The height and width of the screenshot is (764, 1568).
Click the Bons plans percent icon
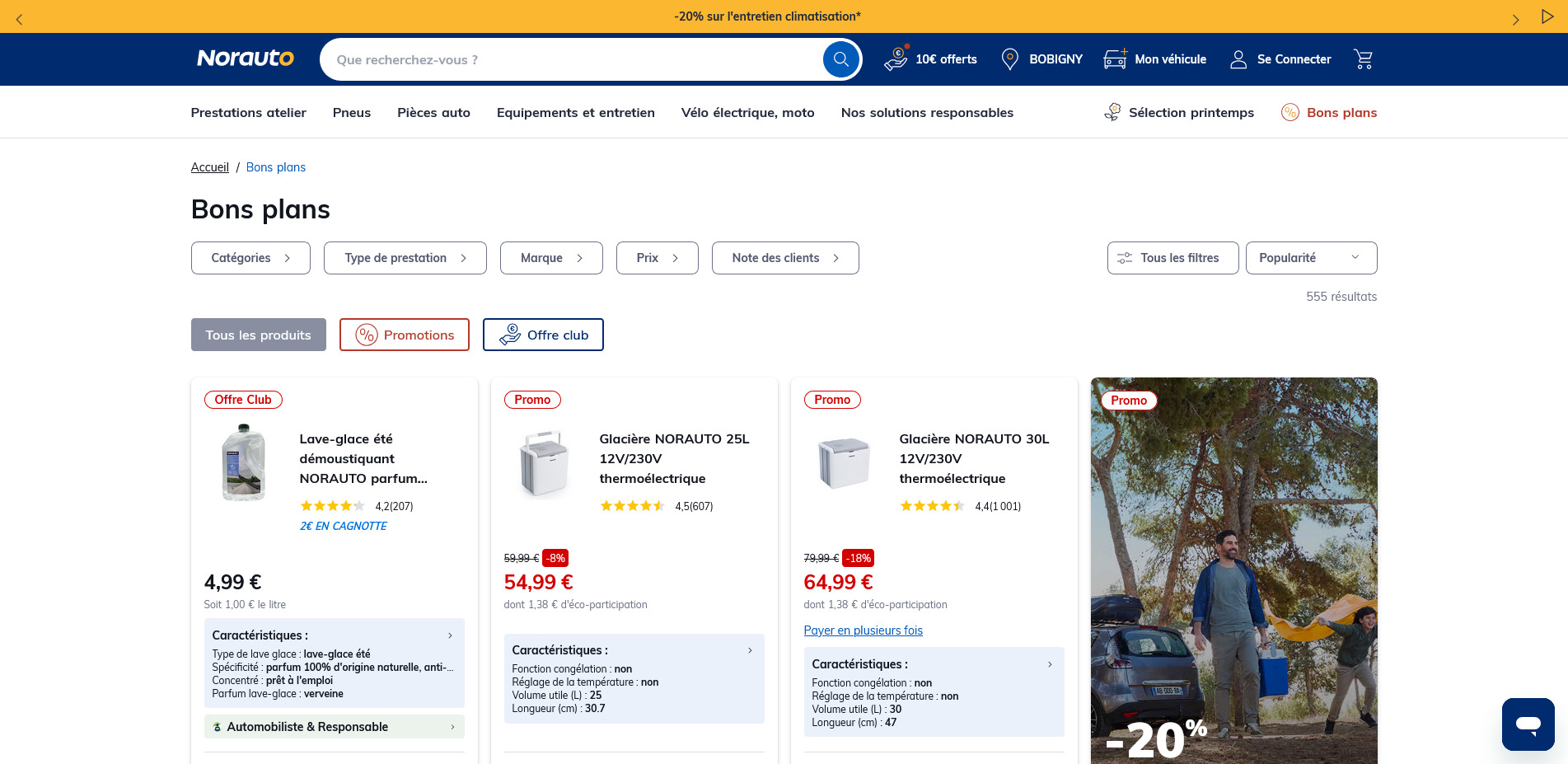1290,112
